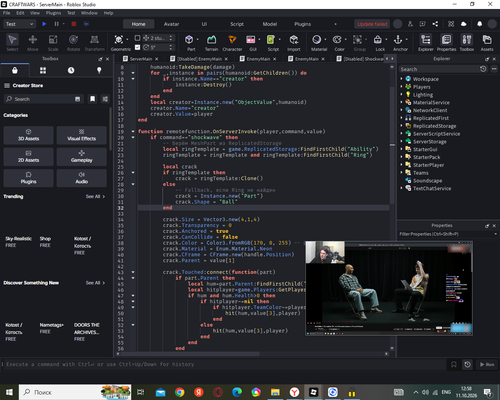Viewport: 500px width, 400px height.
Task: Open the File menu
Action: [x=7, y=13]
